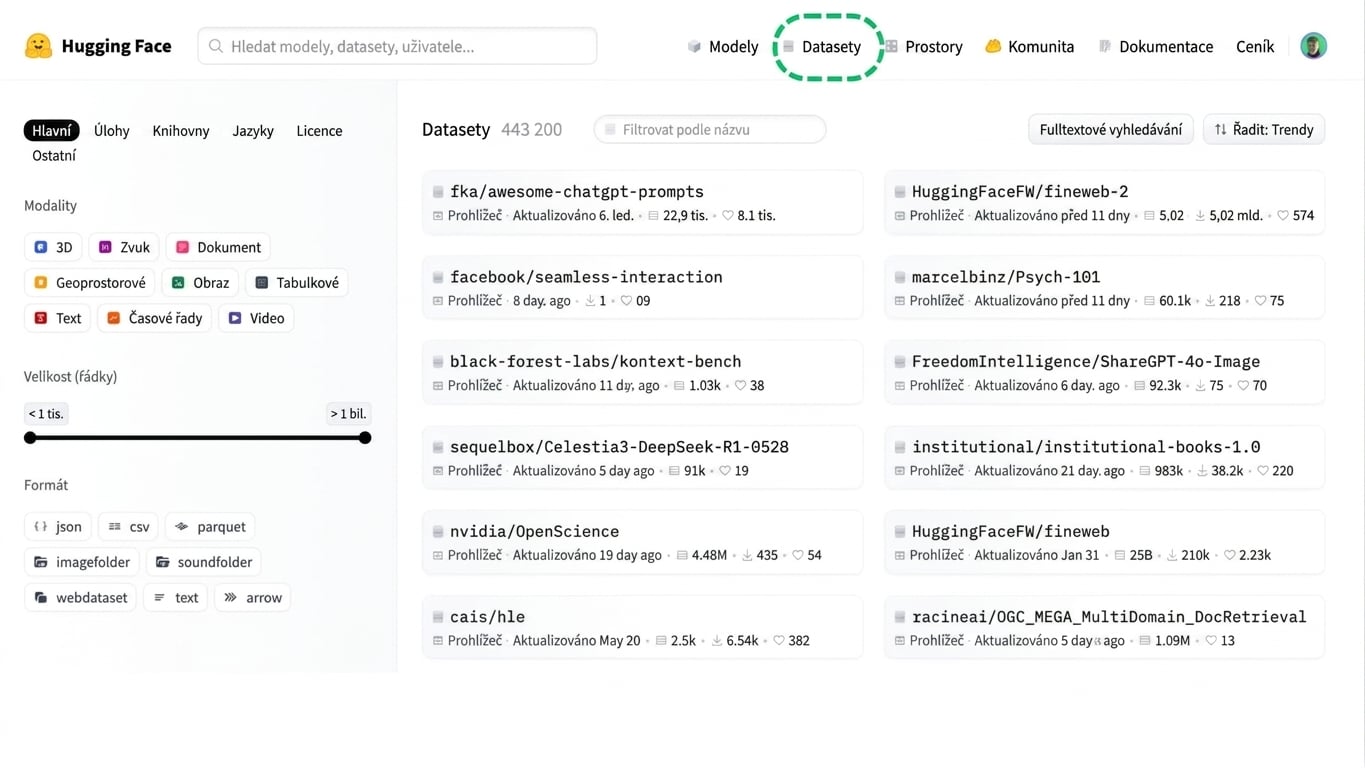This screenshot has height=768, width=1365.
Task: Click the heart icon on cais/hle
Action: point(778,640)
